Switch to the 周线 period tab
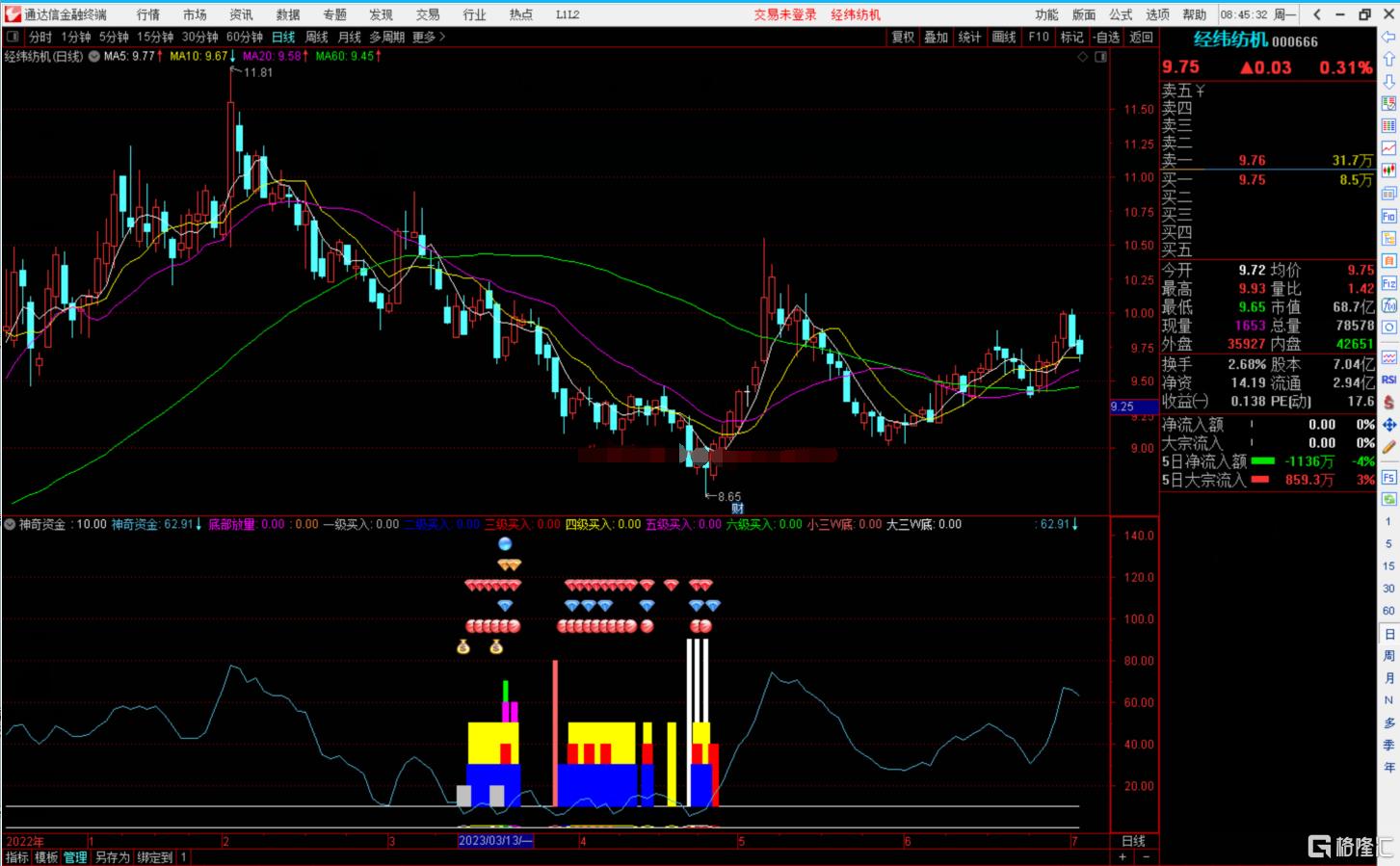Viewport: 1400px width, 866px height. pos(317,37)
